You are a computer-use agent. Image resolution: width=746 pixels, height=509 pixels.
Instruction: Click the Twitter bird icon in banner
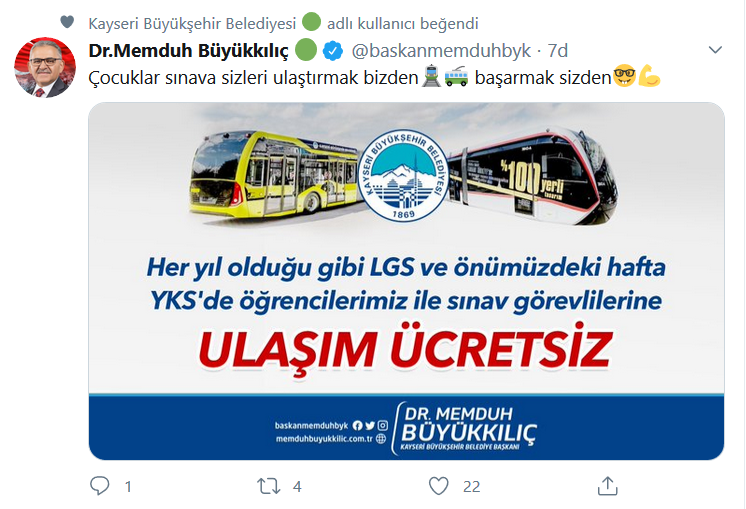click(370, 426)
